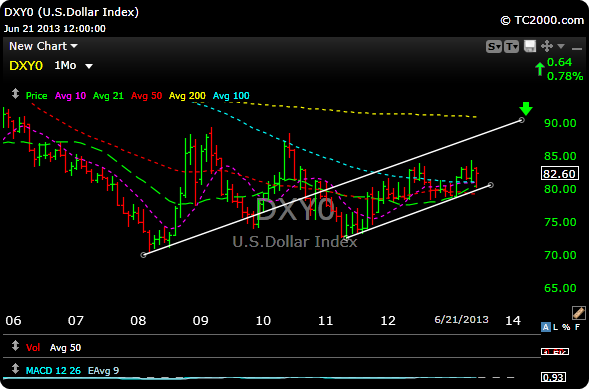This screenshot has height=389, width=589.
Task: Open the S dropdown button in chart toolbar
Action: (494, 47)
